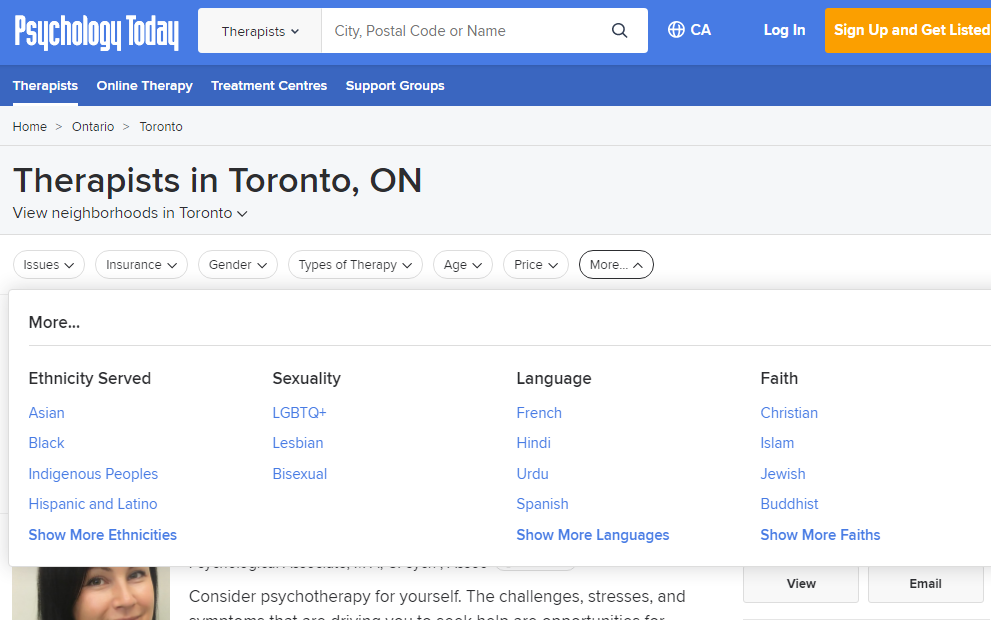Viewport: 991px width, 620px height.
Task: Click the Log In link
Action: 784,30
